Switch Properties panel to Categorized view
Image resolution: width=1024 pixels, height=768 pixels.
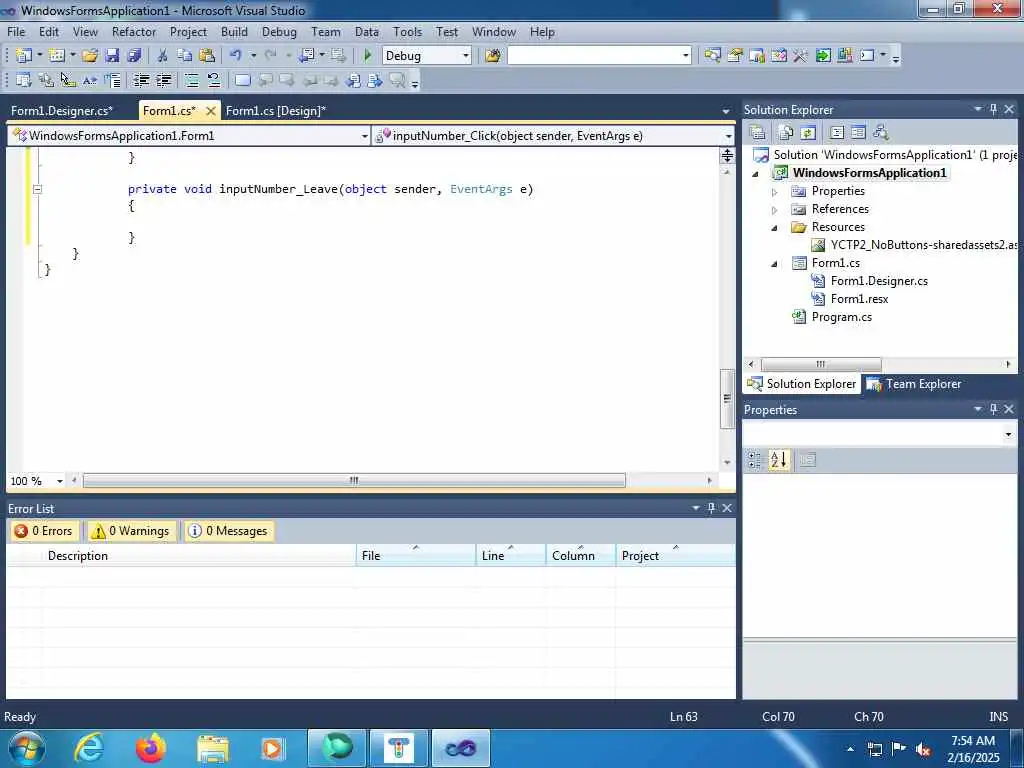click(x=755, y=460)
